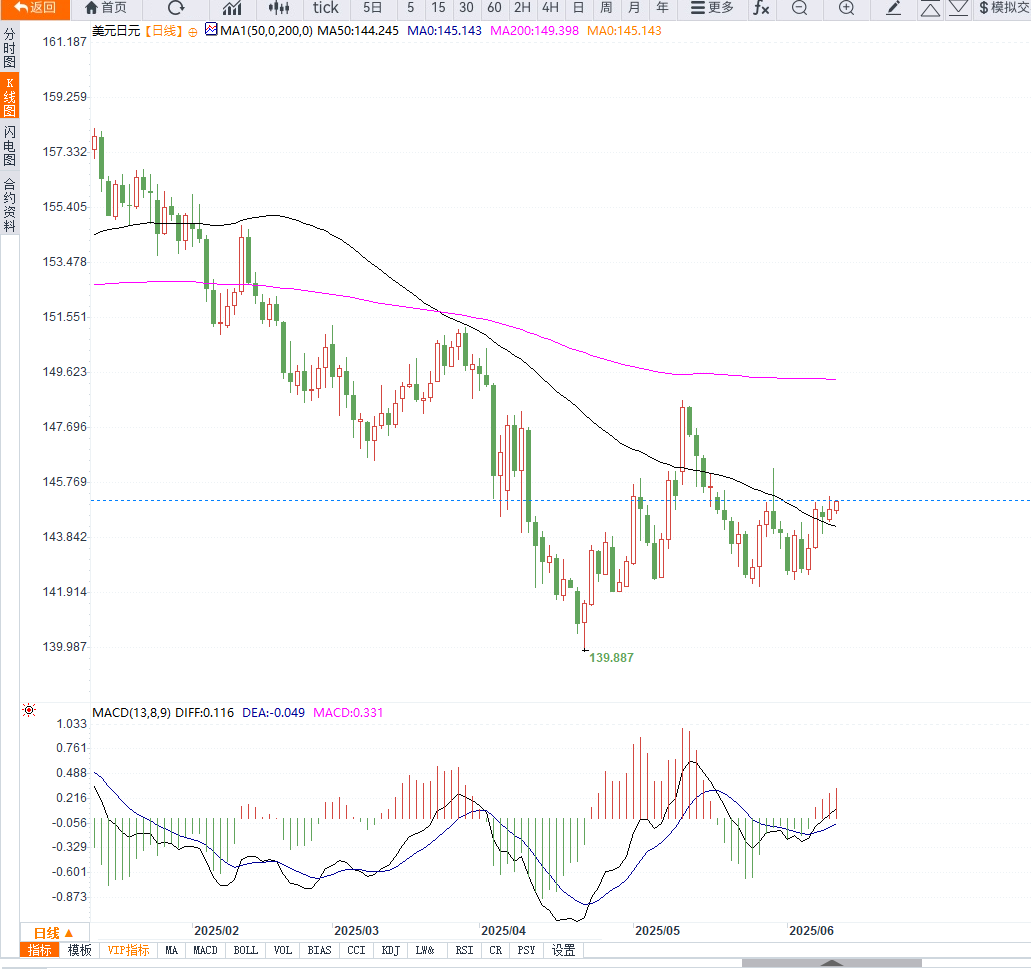Screen dimensions: 1031x969
Task: Select the 指标 bottom tab
Action: [39, 951]
